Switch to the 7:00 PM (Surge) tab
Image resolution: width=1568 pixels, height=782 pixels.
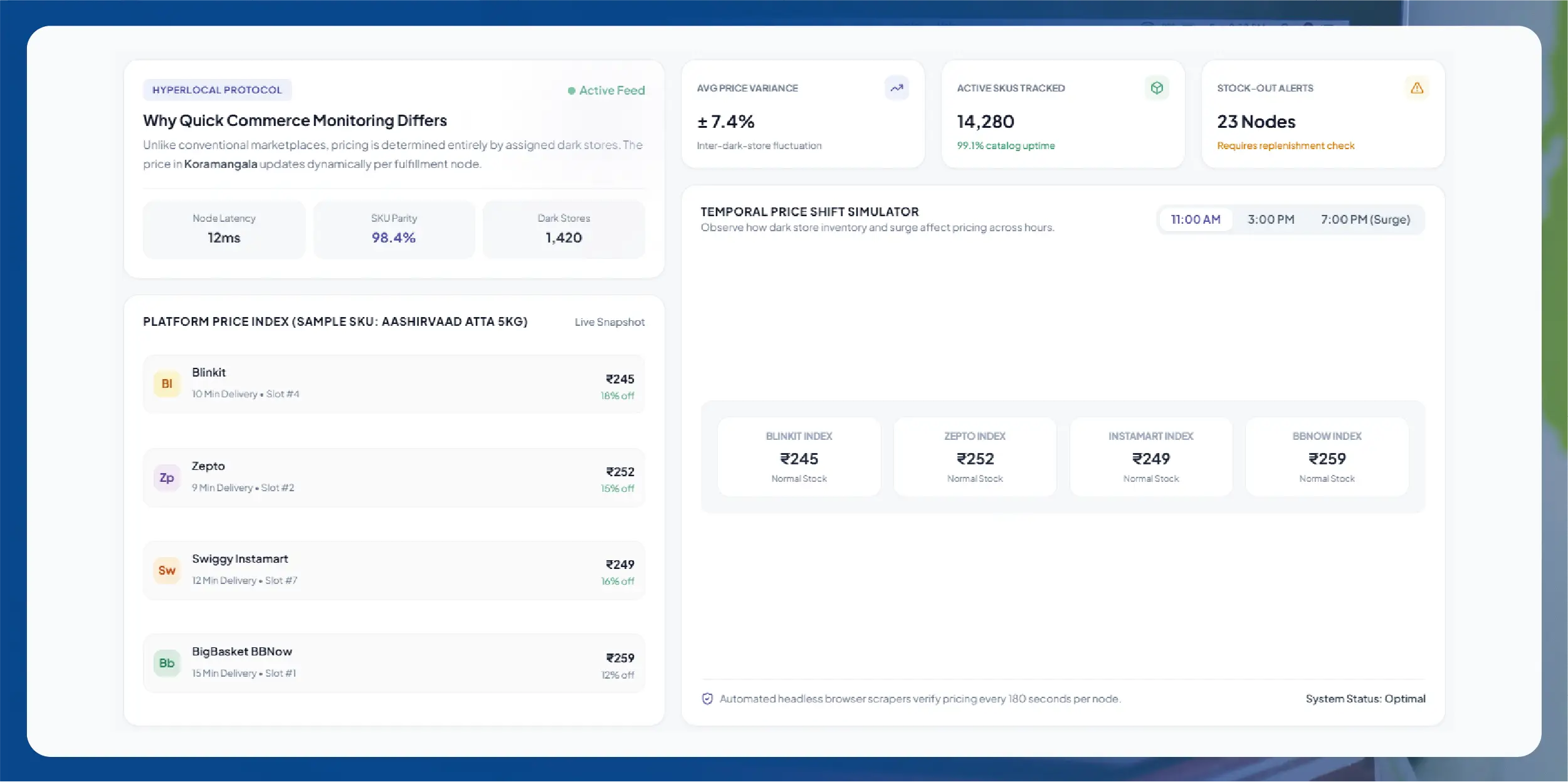pyautogui.click(x=1365, y=219)
